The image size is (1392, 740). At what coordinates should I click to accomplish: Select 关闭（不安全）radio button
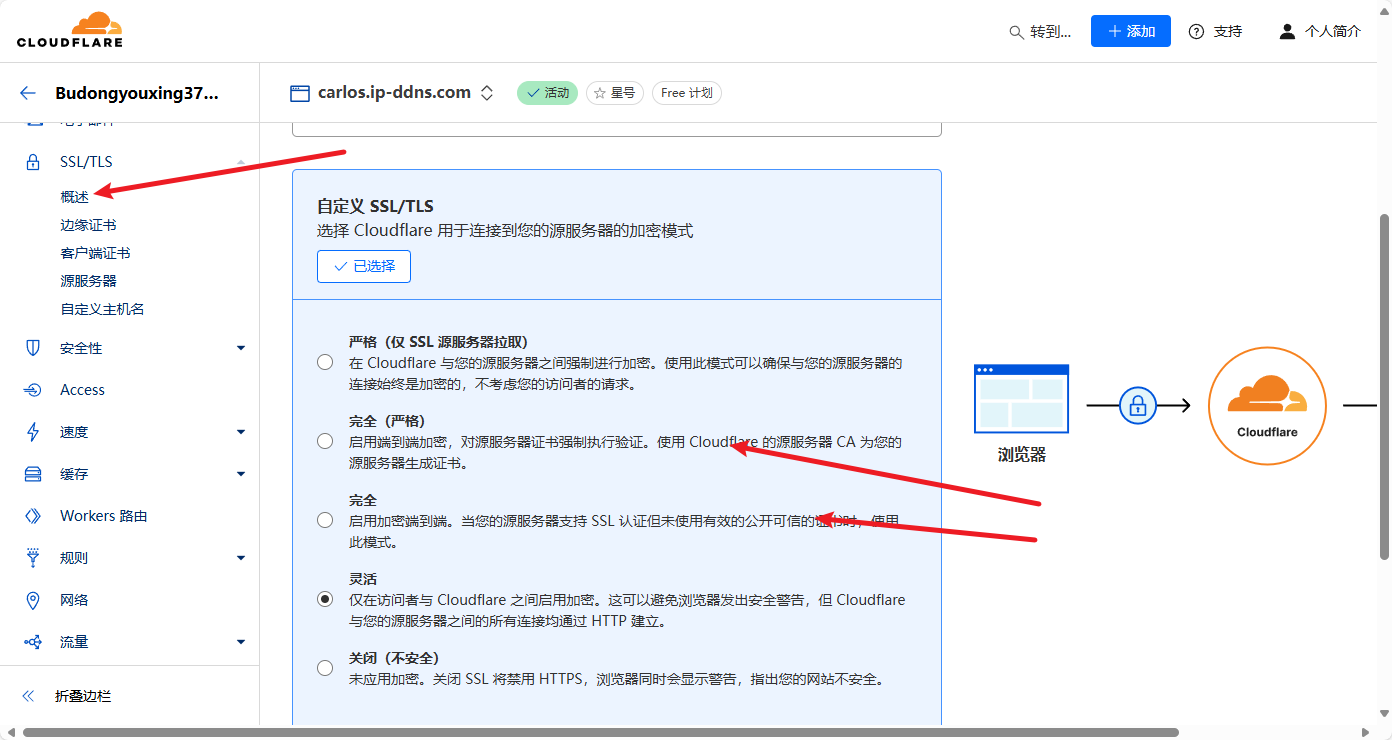[325, 668]
